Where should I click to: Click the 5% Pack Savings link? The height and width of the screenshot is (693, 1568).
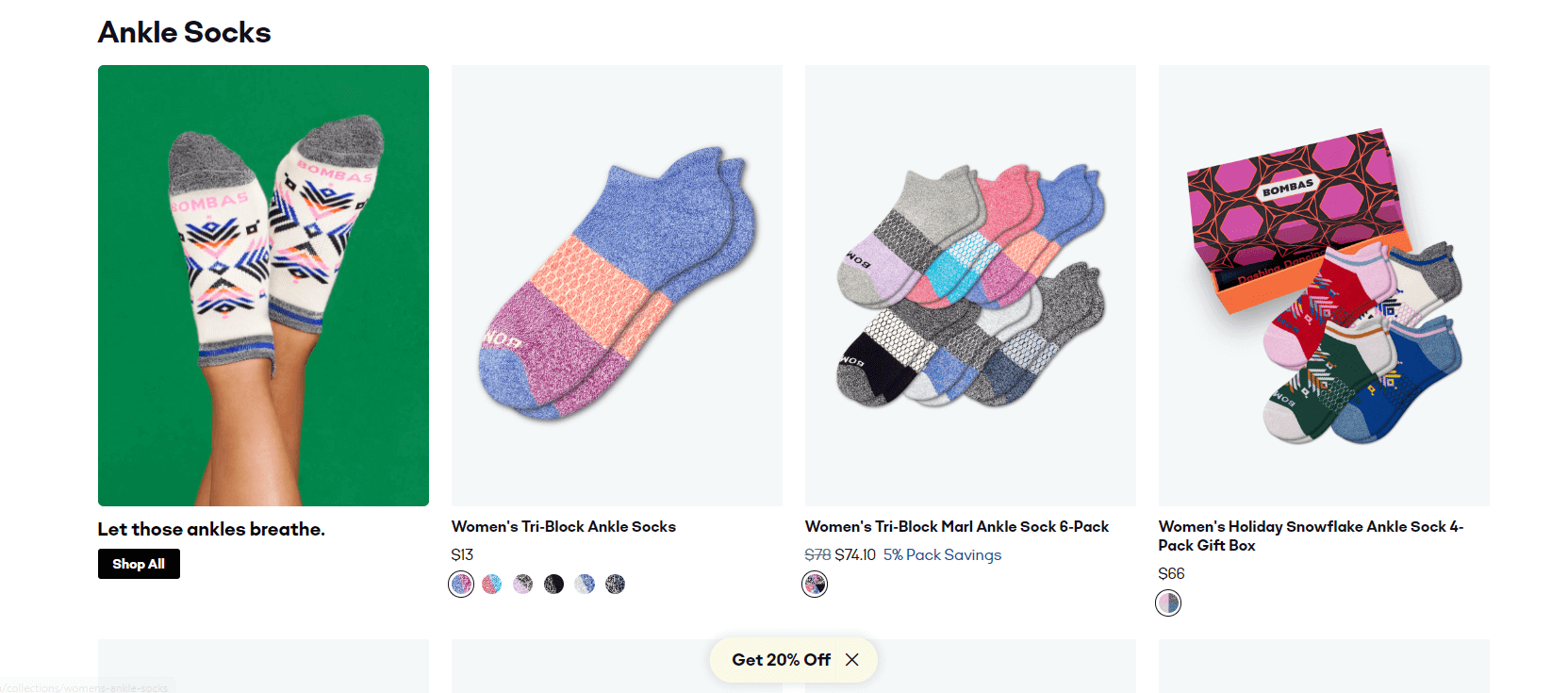941,554
